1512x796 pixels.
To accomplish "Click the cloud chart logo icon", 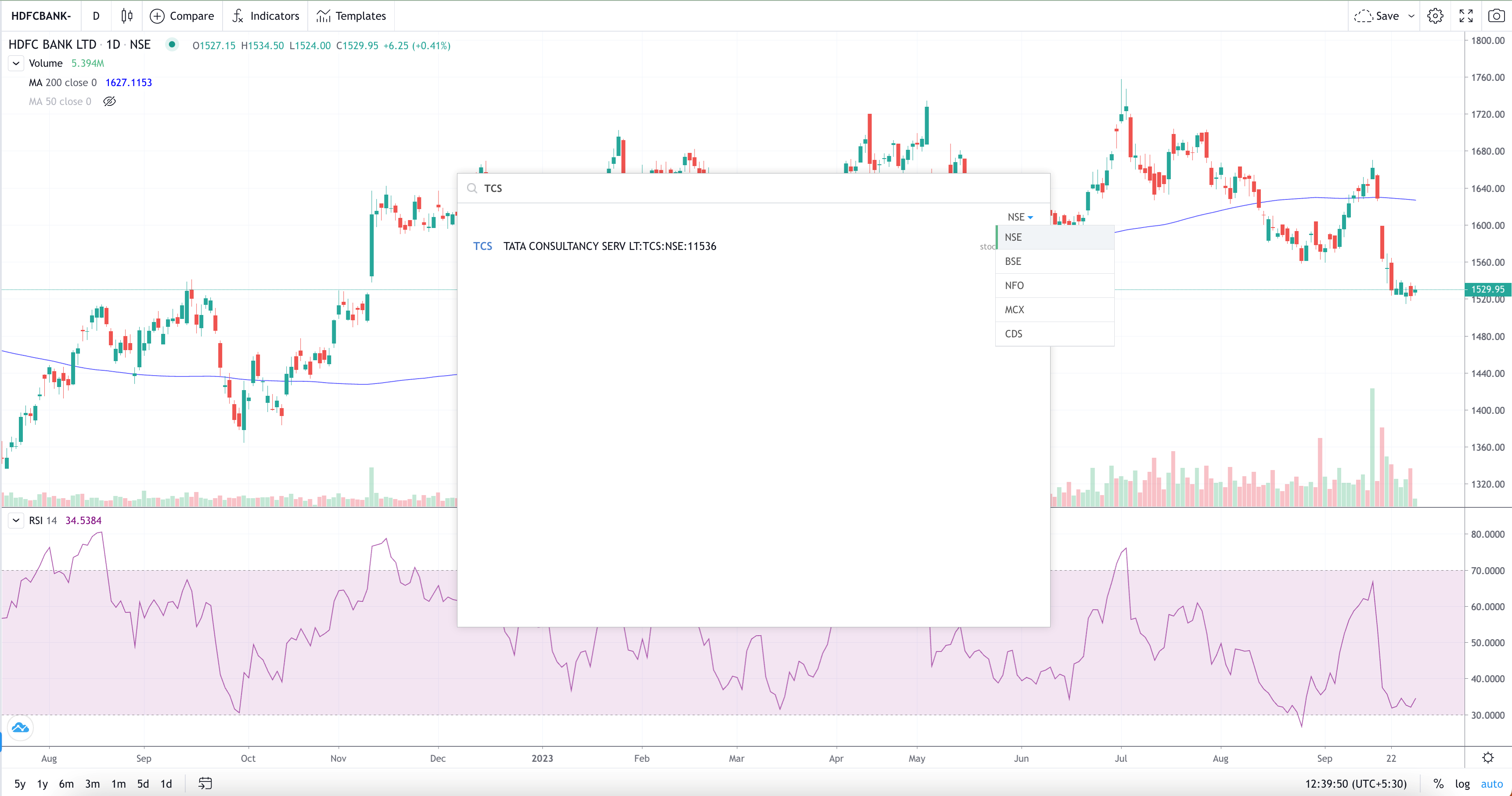I will click(x=20, y=728).
